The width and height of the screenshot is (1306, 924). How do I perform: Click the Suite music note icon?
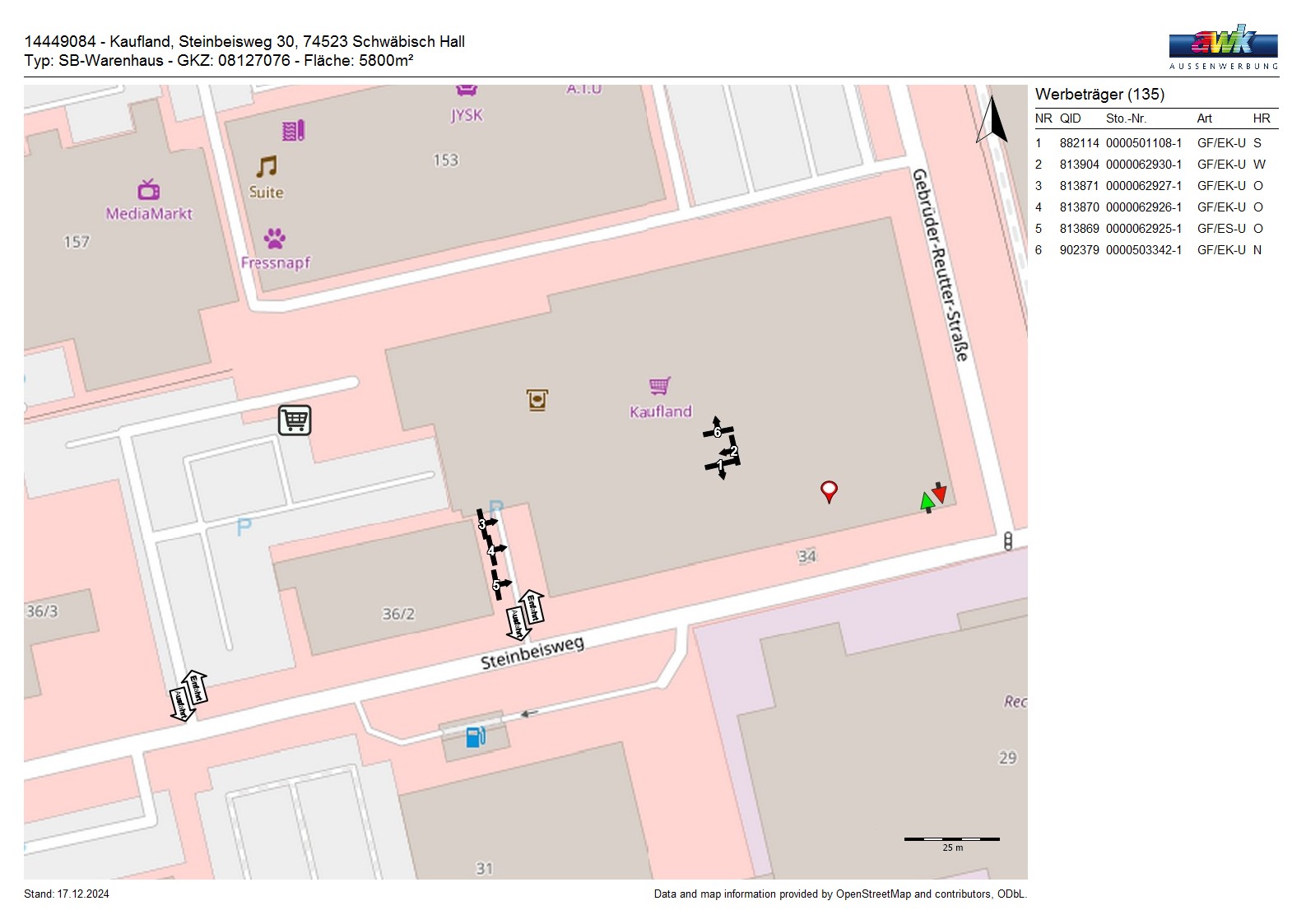266,167
